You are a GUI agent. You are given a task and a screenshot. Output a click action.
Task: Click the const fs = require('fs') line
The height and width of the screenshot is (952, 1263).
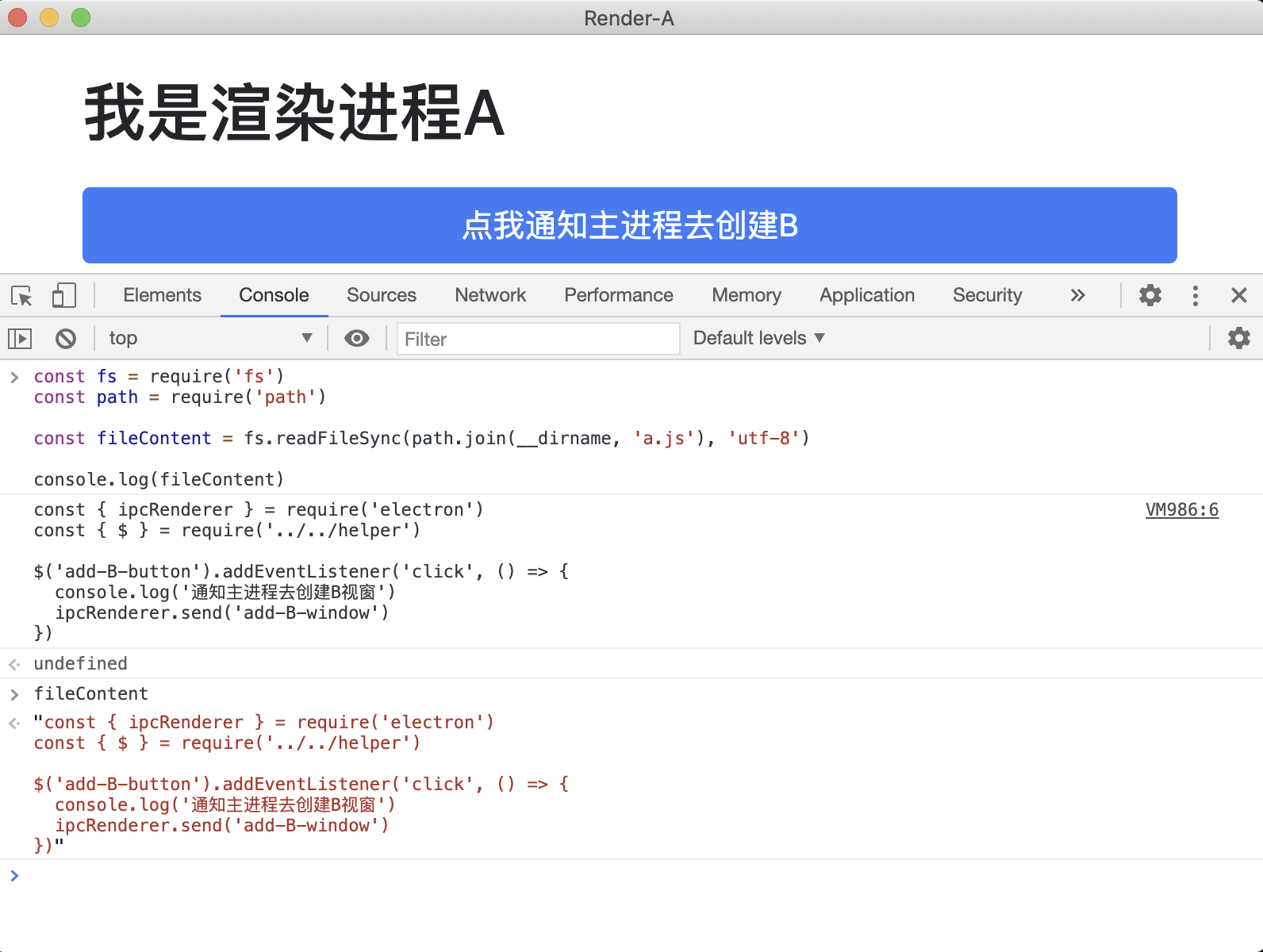pyautogui.click(x=159, y=377)
